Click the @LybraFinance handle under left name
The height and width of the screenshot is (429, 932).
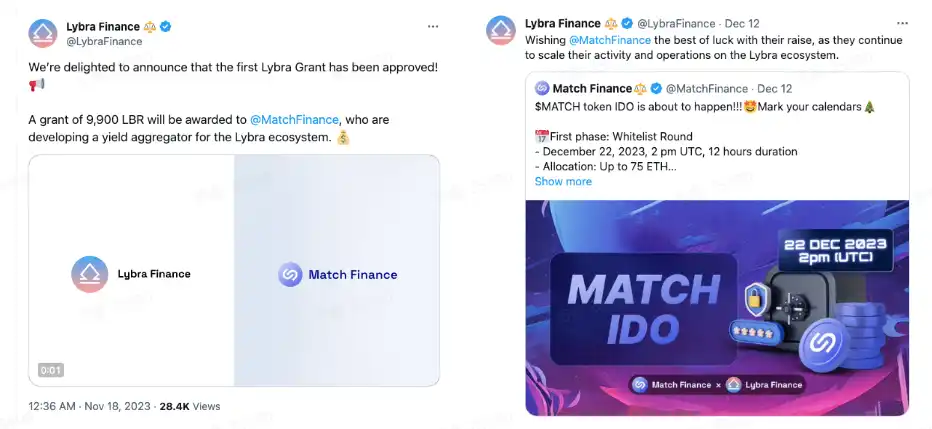(x=104, y=41)
